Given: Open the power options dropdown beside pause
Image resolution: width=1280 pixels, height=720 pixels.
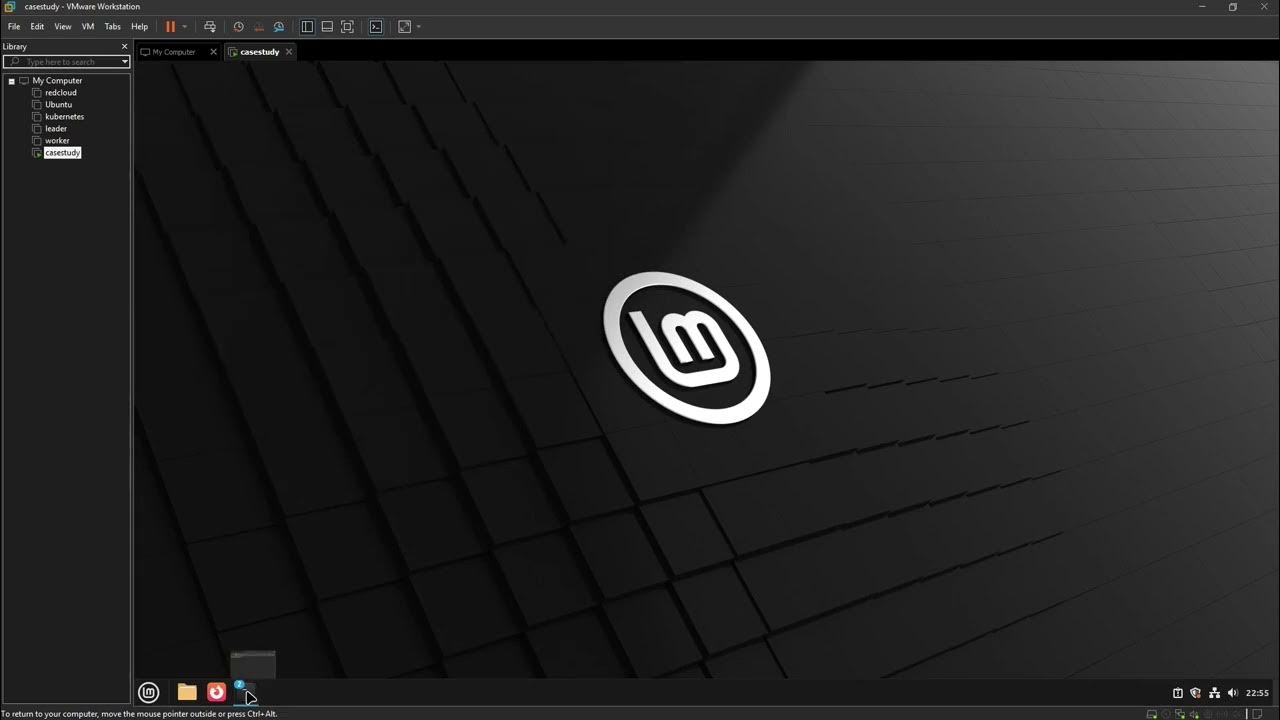Looking at the screenshot, I should (185, 27).
